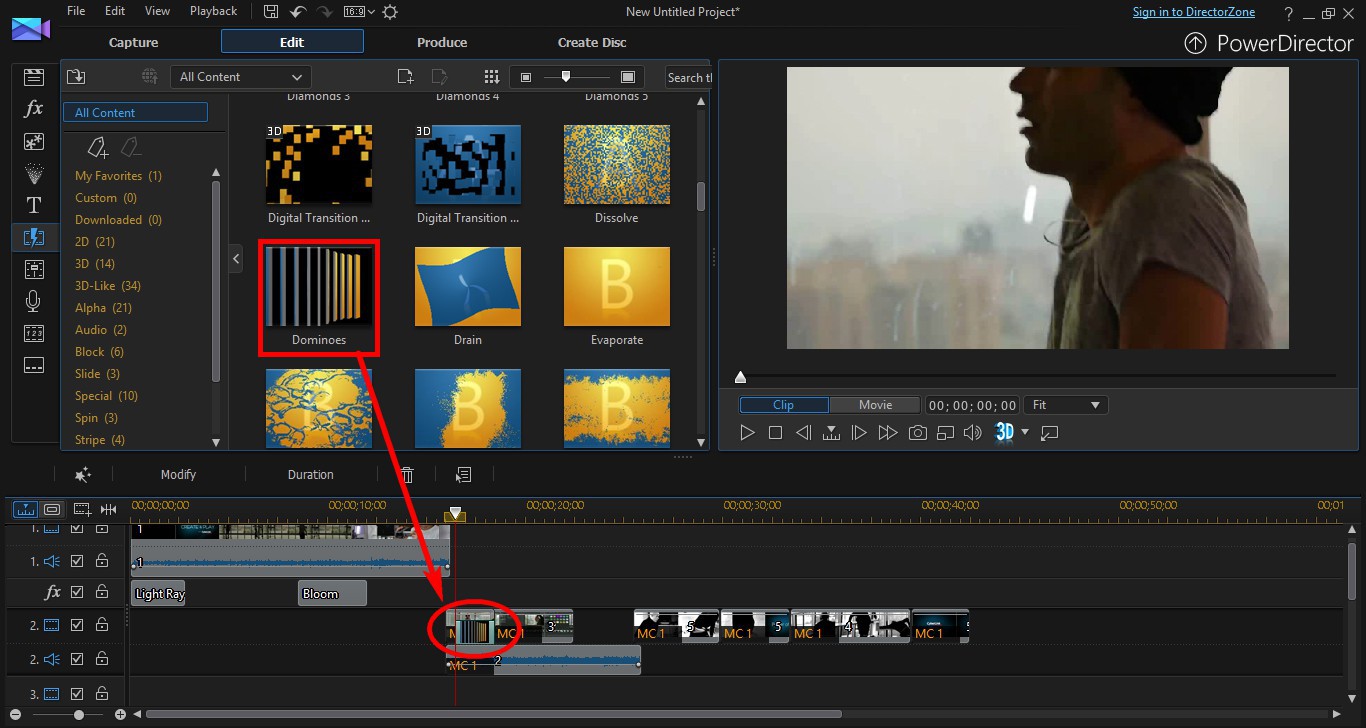Click the thumbnail size slider handle
This screenshot has height=728, width=1366.
coord(566,77)
